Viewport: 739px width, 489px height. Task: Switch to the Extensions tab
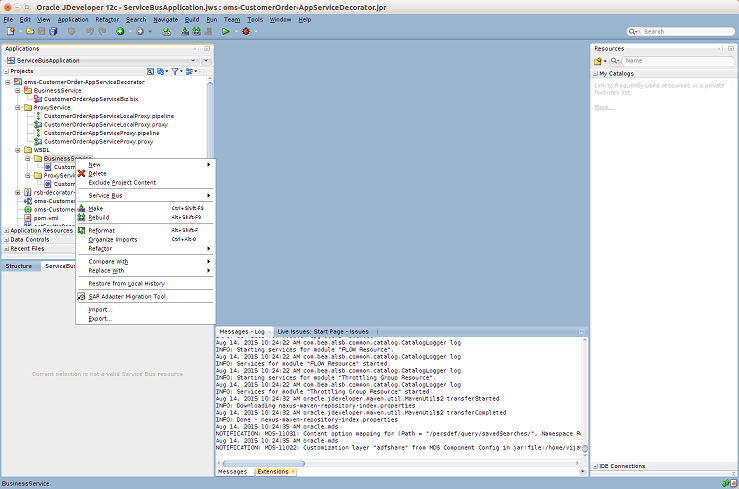pos(272,471)
